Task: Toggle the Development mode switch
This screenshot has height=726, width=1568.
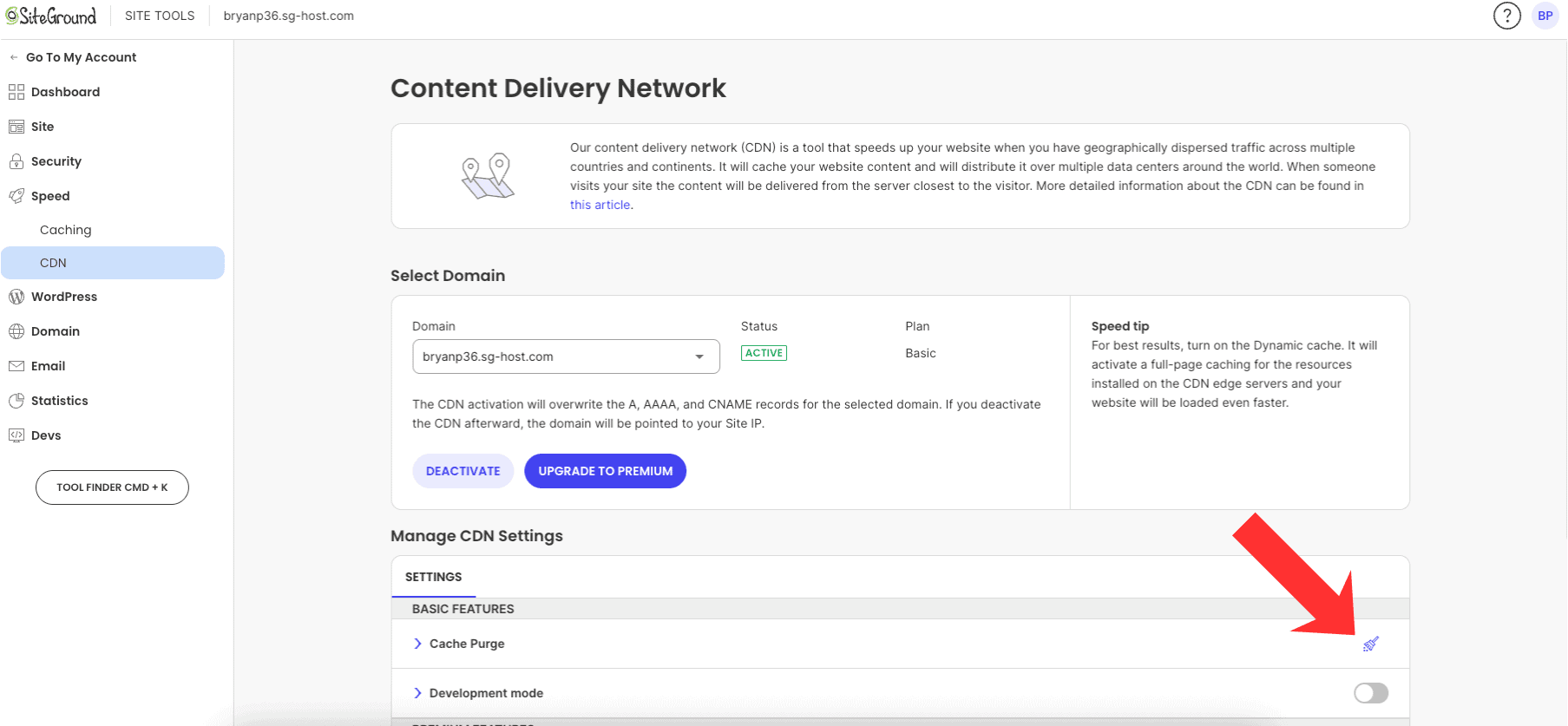Action: click(1371, 693)
